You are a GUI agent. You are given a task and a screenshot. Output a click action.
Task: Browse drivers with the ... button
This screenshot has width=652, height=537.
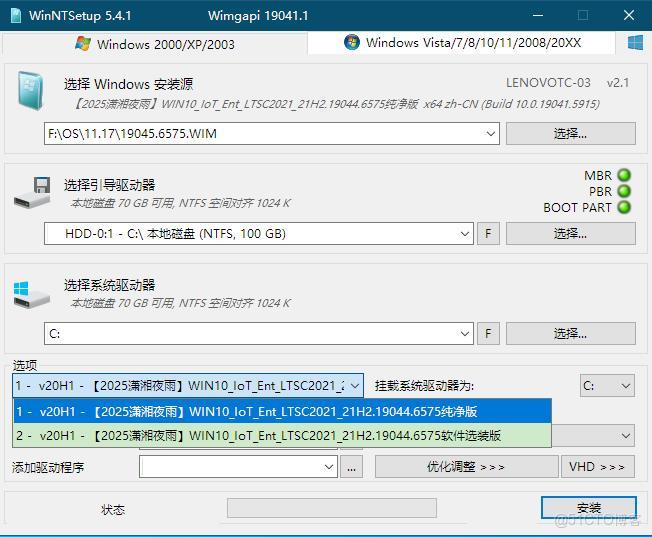coord(351,467)
